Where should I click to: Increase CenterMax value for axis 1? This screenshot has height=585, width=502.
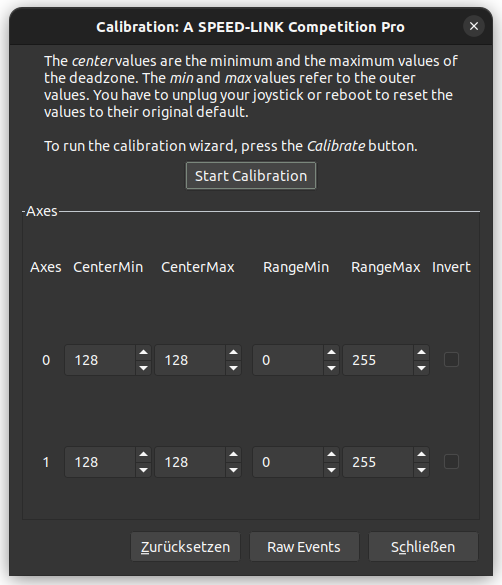233,454
